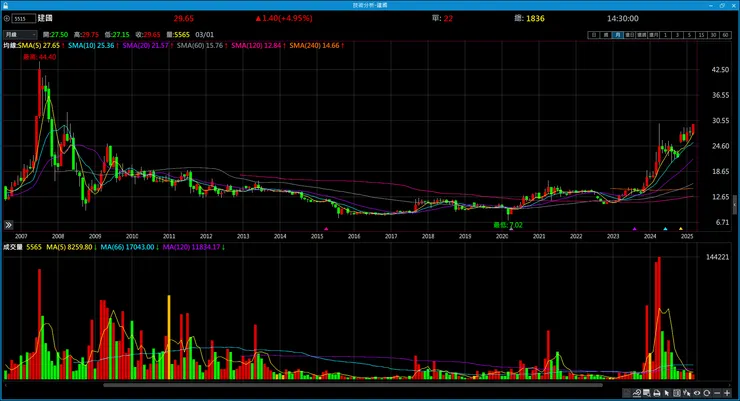The width and height of the screenshot is (740, 401).
Task: Click the MA(66) 17043.00 volume average label
Action: pyautogui.click(x=127, y=247)
